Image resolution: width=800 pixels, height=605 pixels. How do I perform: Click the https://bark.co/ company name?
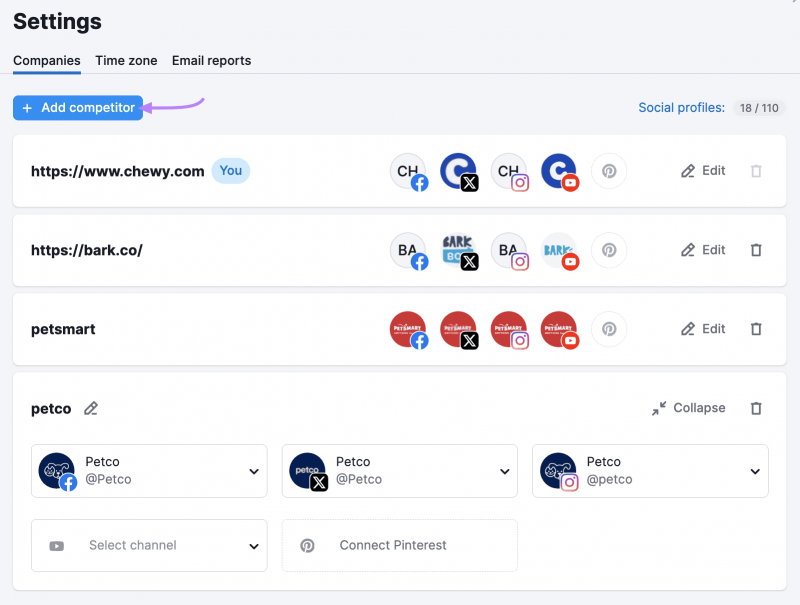coord(87,250)
